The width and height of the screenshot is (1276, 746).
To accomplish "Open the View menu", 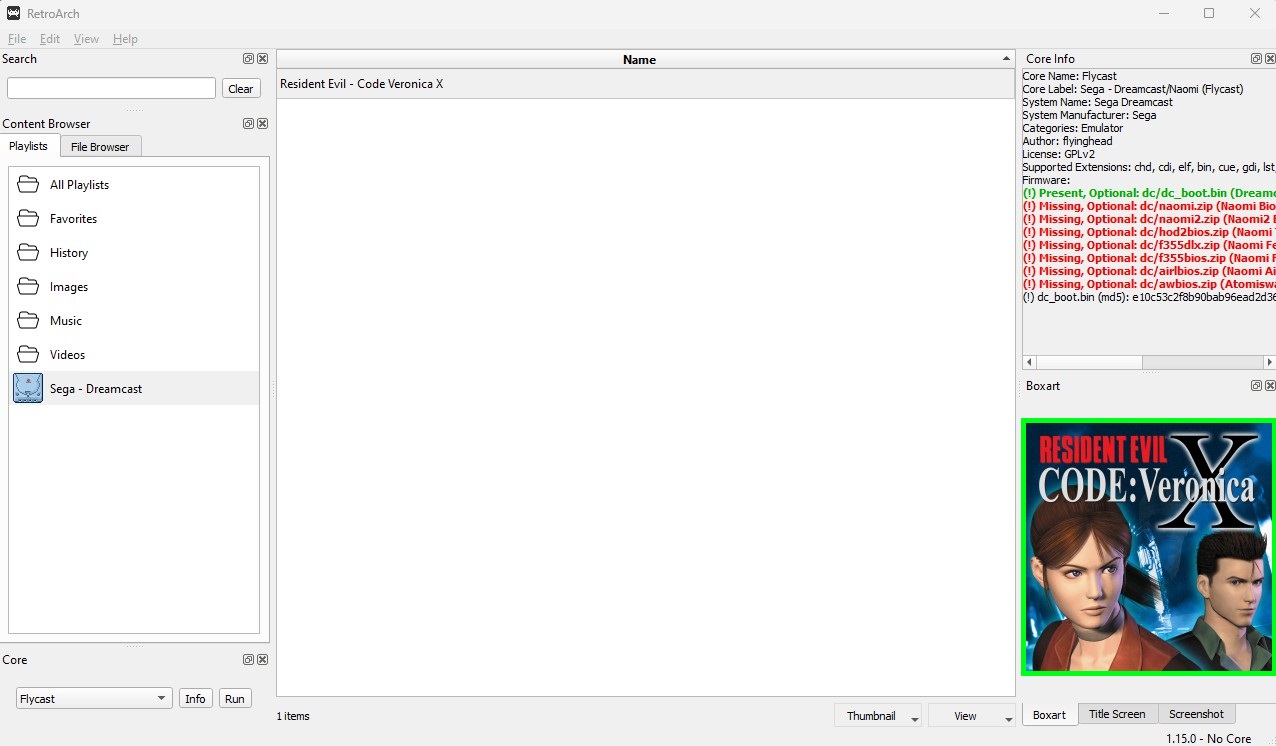I will pyautogui.click(x=86, y=39).
